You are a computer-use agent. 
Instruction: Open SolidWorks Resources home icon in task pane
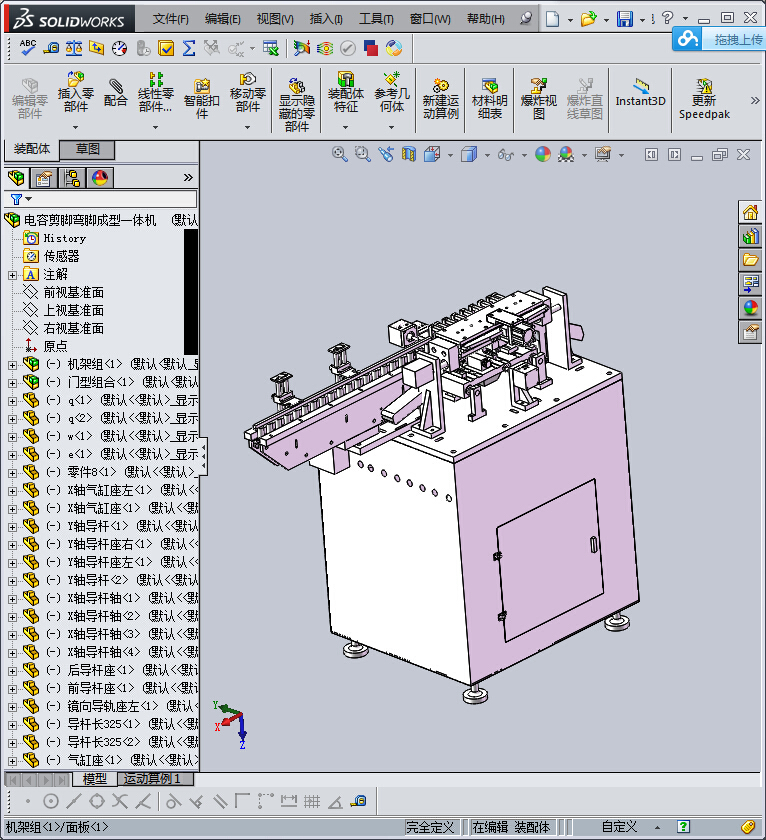pyautogui.click(x=750, y=213)
